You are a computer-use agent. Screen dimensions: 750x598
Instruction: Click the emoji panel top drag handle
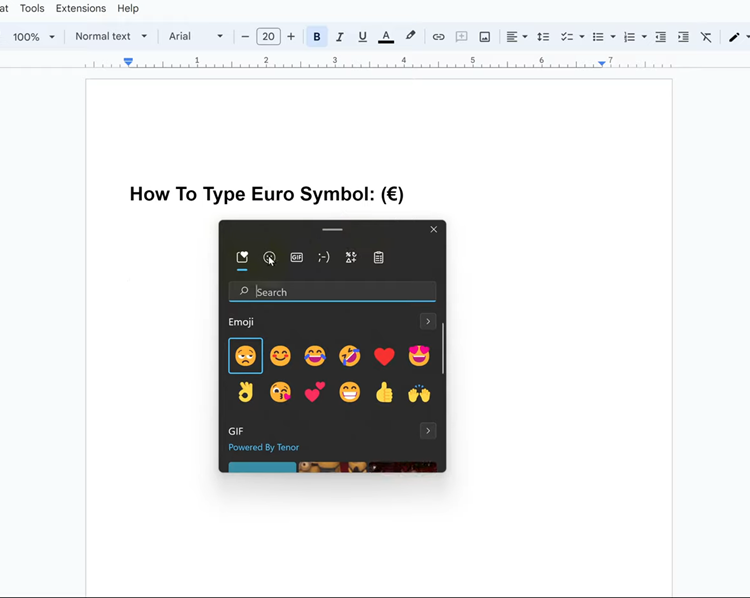[332, 230]
